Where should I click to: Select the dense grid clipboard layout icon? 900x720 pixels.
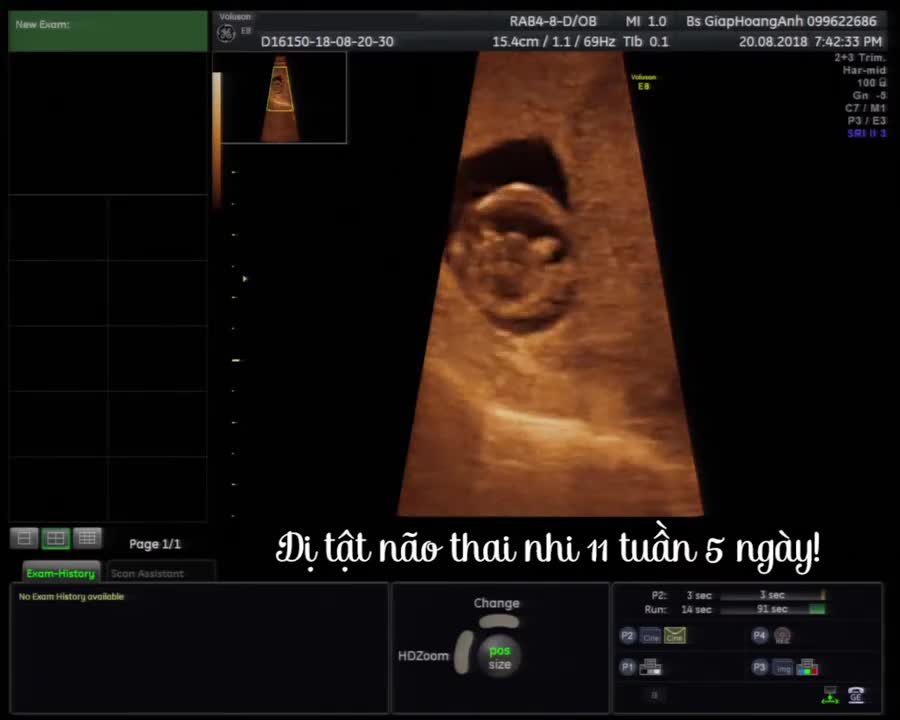tap(87, 538)
